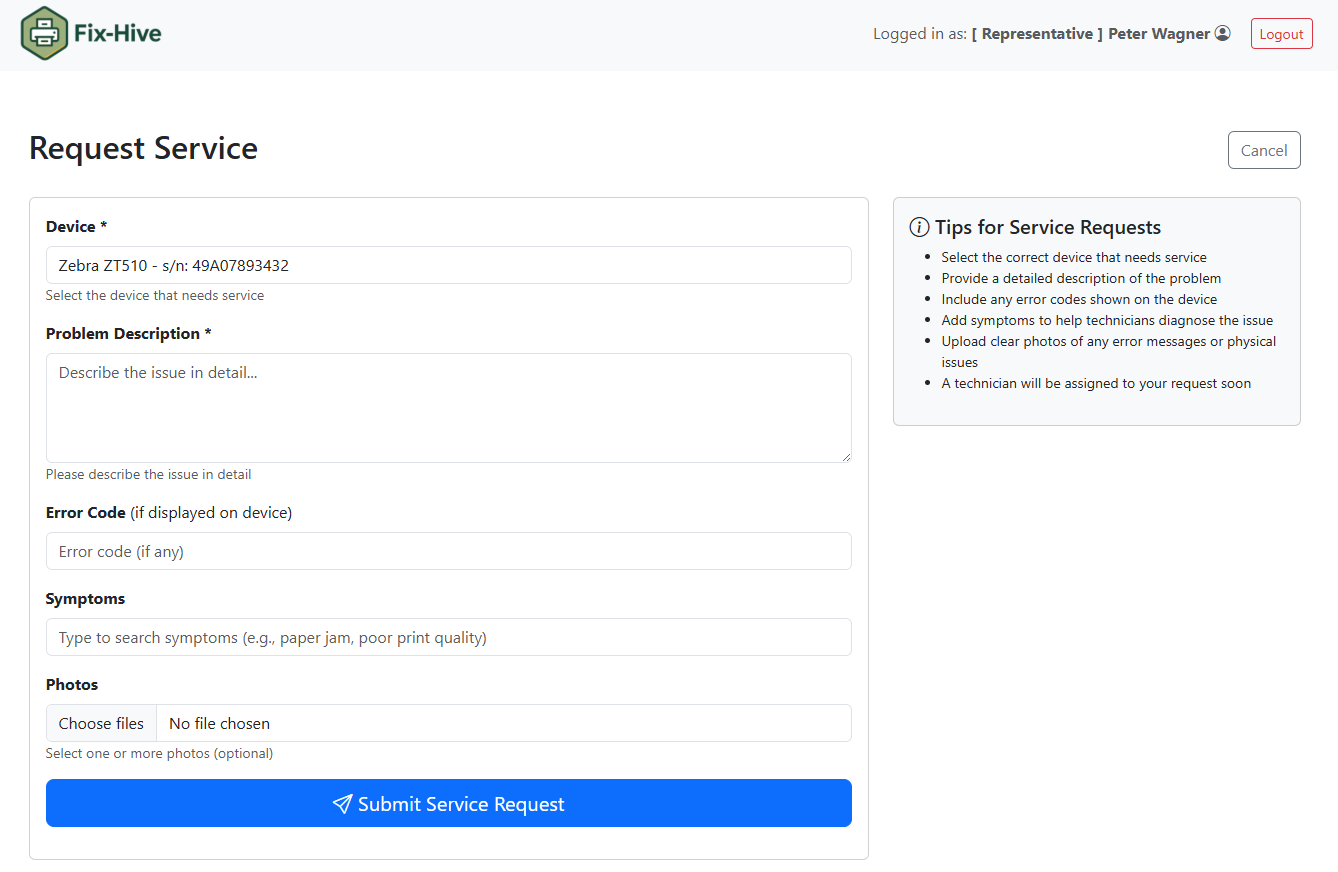The image size is (1338, 872).
Task: Click the Fix-Hive printer hexagon logo
Action: point(42,33)
